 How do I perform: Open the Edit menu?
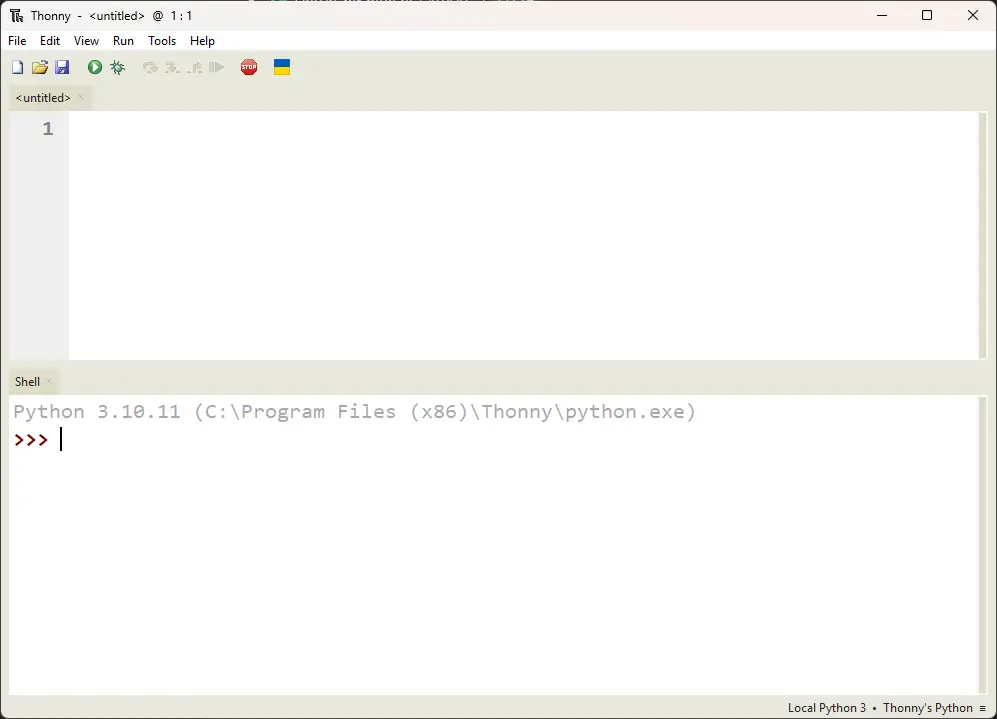(x=50, y=41)
